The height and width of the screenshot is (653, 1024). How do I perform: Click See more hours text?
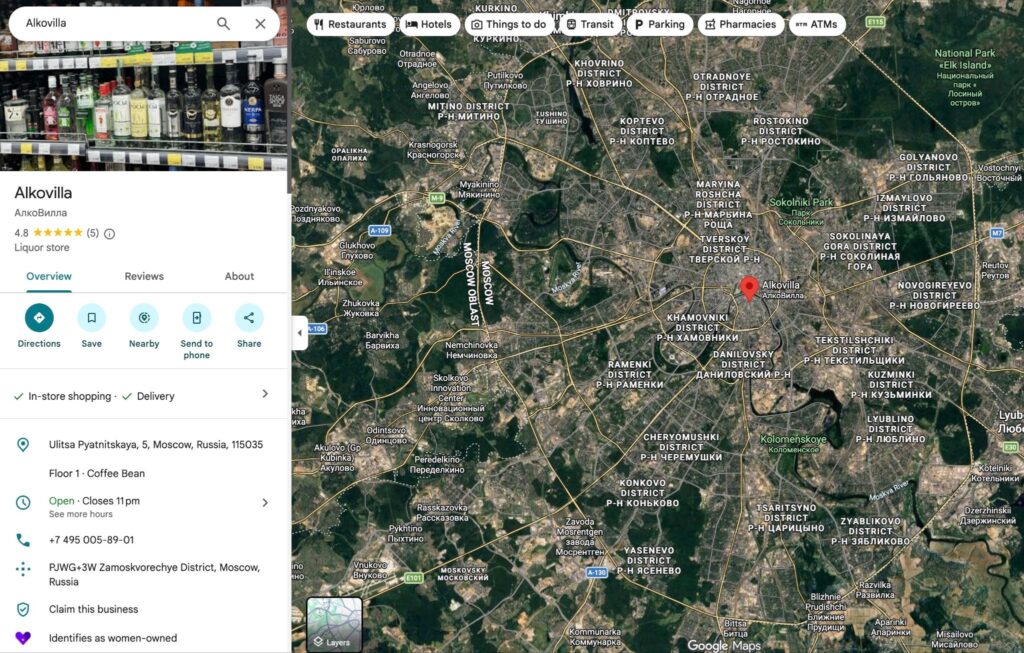(80, 515)
